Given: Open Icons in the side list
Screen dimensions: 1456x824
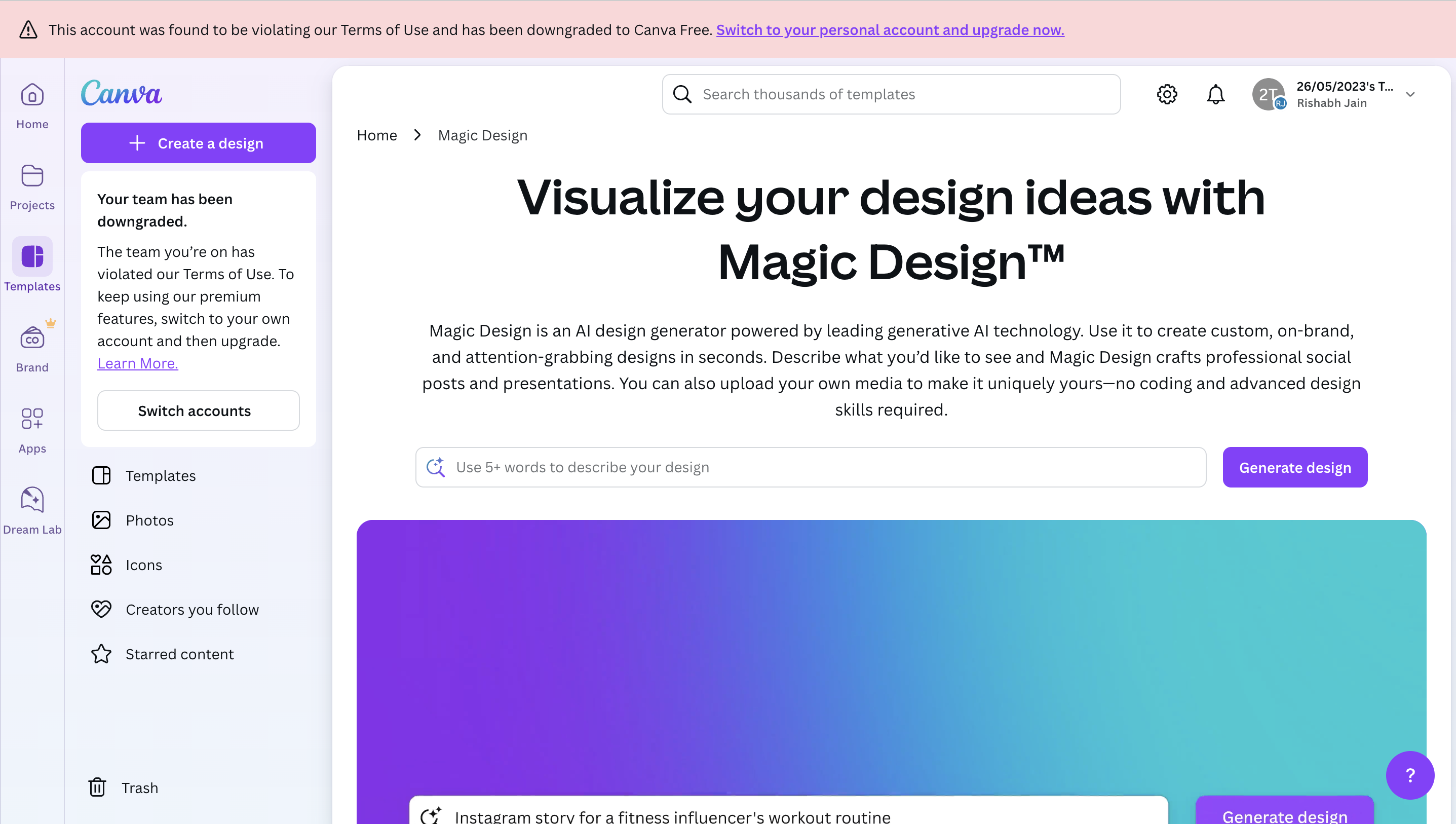Looking at the screenshot, I should tap(198, 565).
